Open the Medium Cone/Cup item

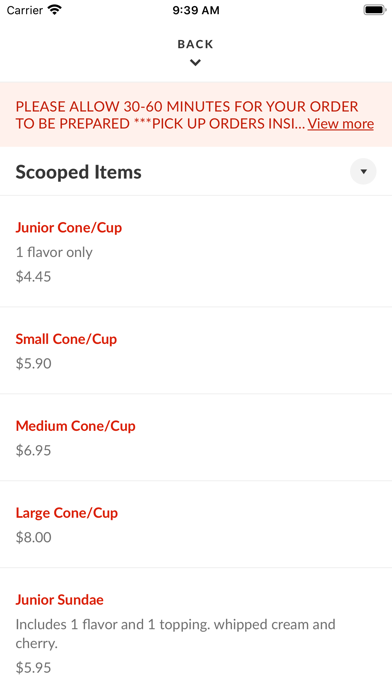[x=196, y=438]
